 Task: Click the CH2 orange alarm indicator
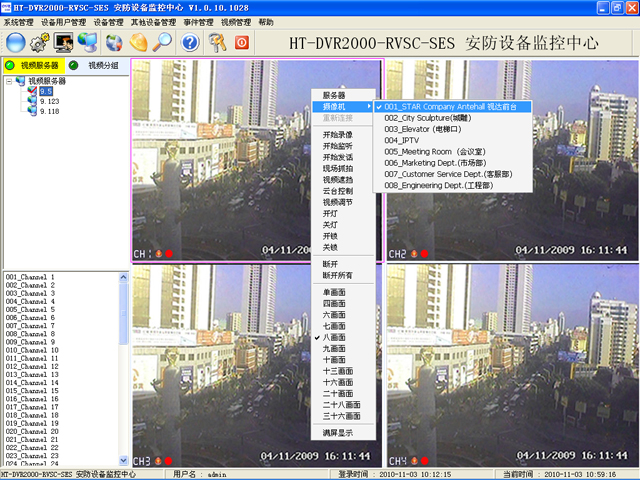tap(414, 253)
